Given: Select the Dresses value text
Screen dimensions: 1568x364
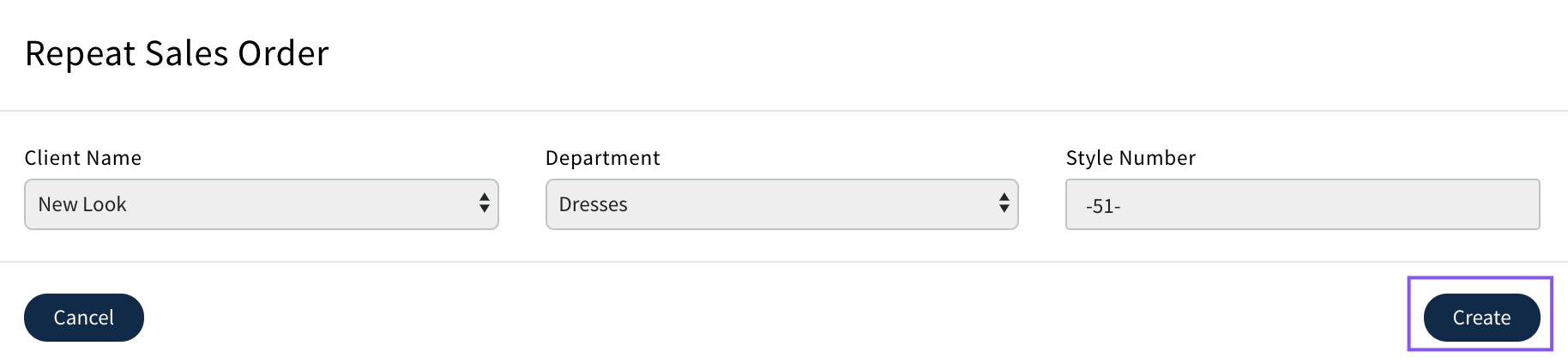Looking at the screenshot, I should [x=594, y=204].
